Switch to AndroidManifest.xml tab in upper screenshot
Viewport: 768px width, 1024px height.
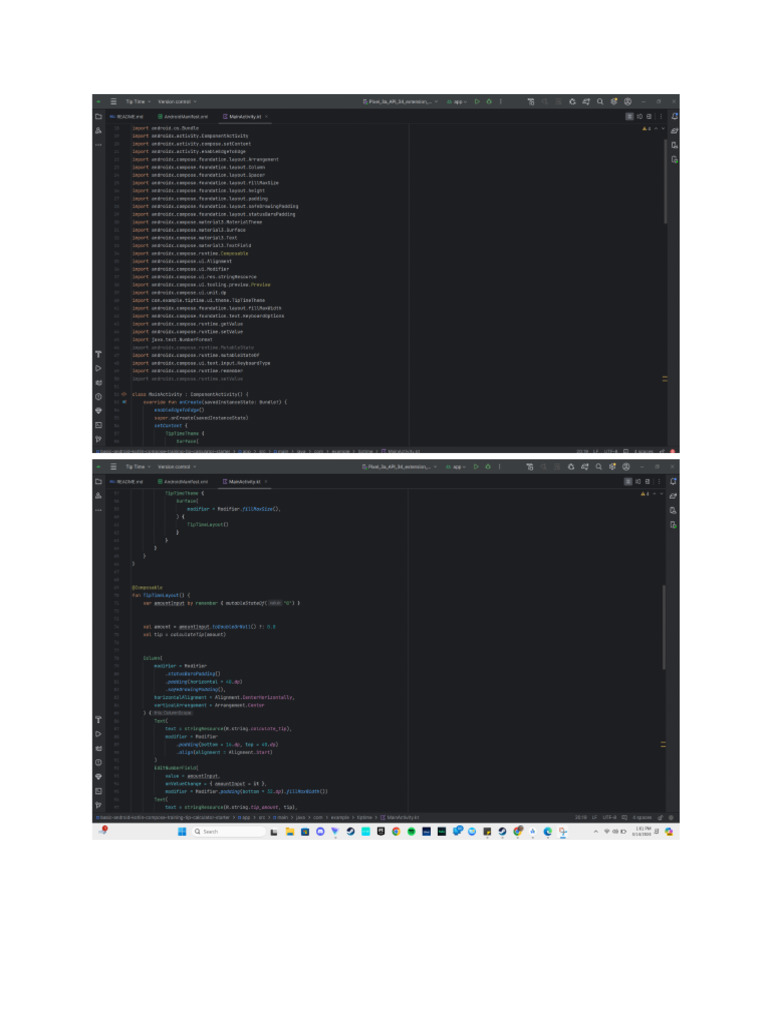pos(183,116)
